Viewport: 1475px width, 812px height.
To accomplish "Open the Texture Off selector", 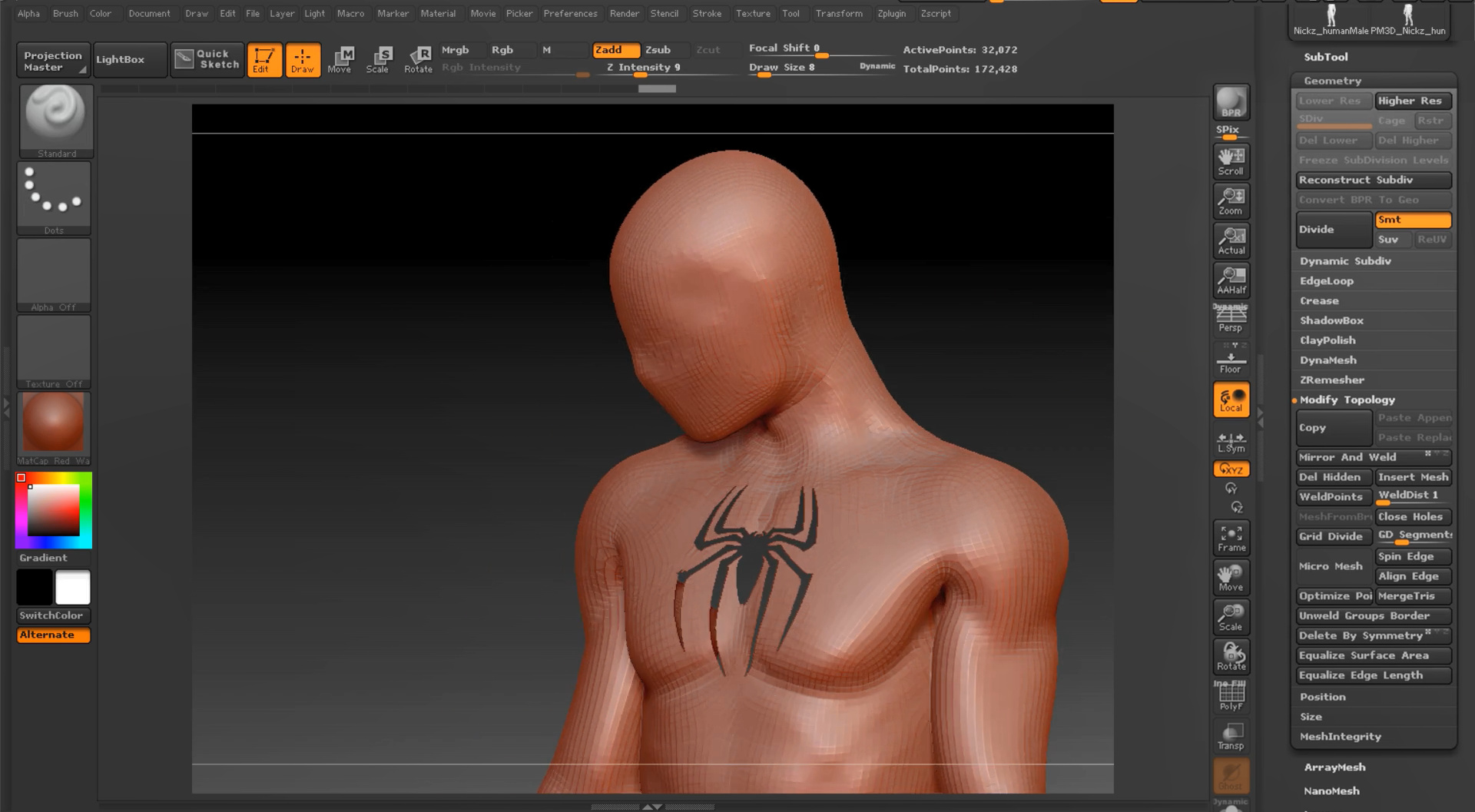I will 54,352.
